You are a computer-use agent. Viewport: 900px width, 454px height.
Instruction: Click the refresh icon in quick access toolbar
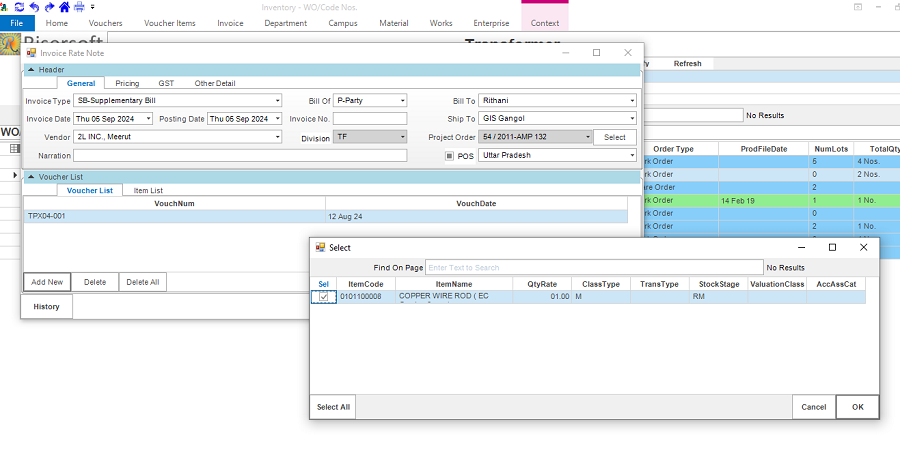21,6
